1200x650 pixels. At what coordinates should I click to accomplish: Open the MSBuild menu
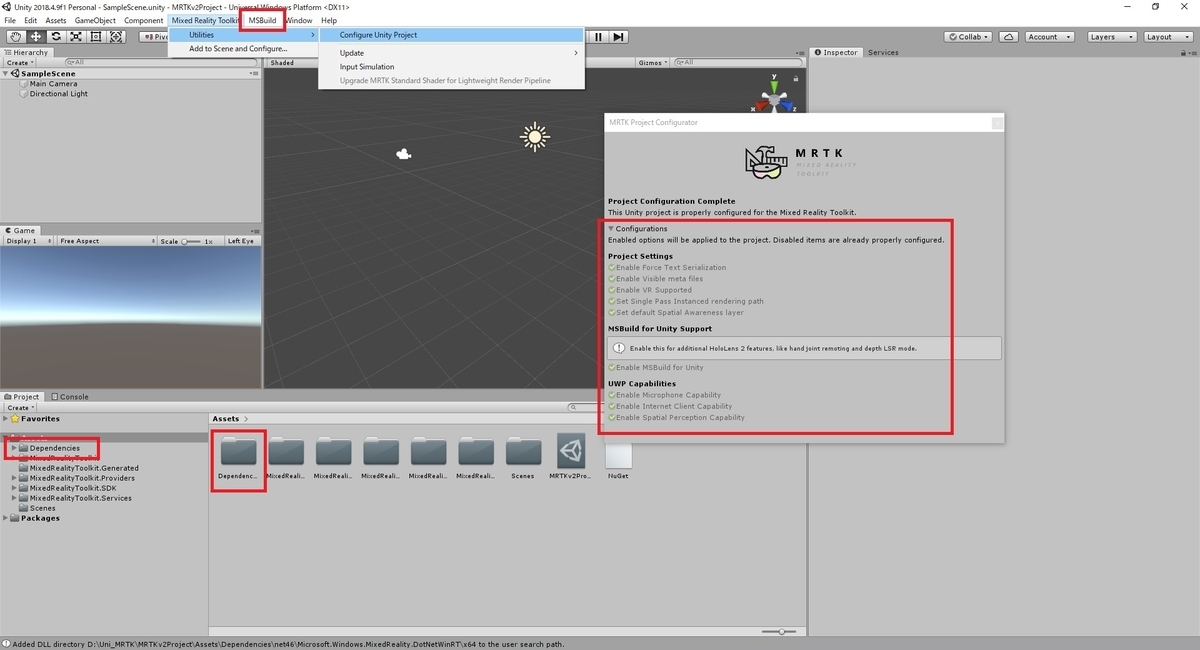pyautogui.click(x=262, y=20)
